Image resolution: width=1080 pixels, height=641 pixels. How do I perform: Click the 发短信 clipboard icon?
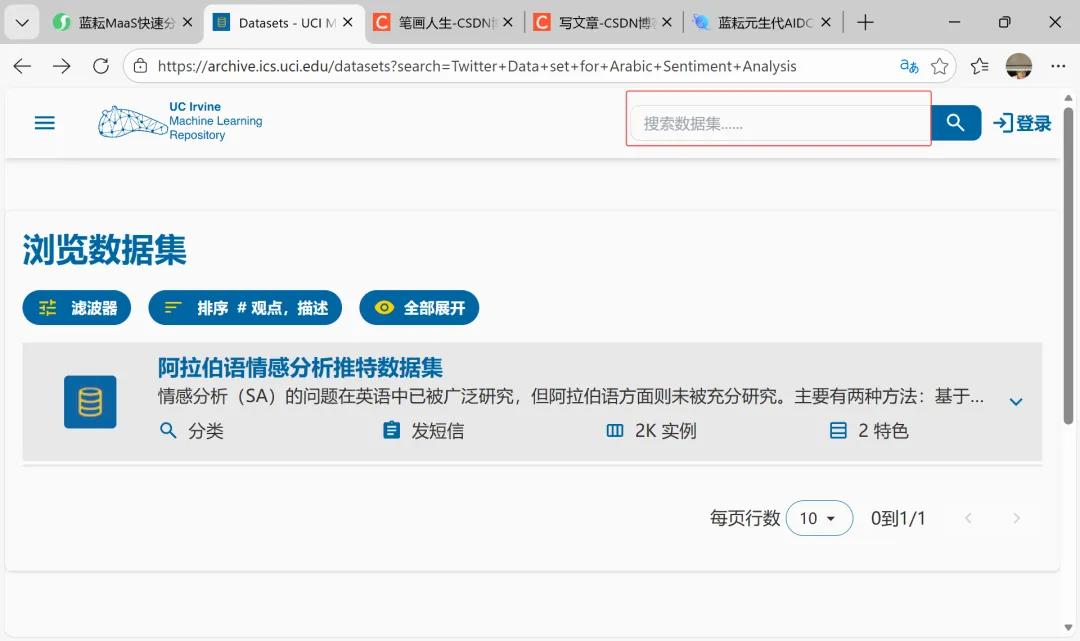tap(391, 430)
